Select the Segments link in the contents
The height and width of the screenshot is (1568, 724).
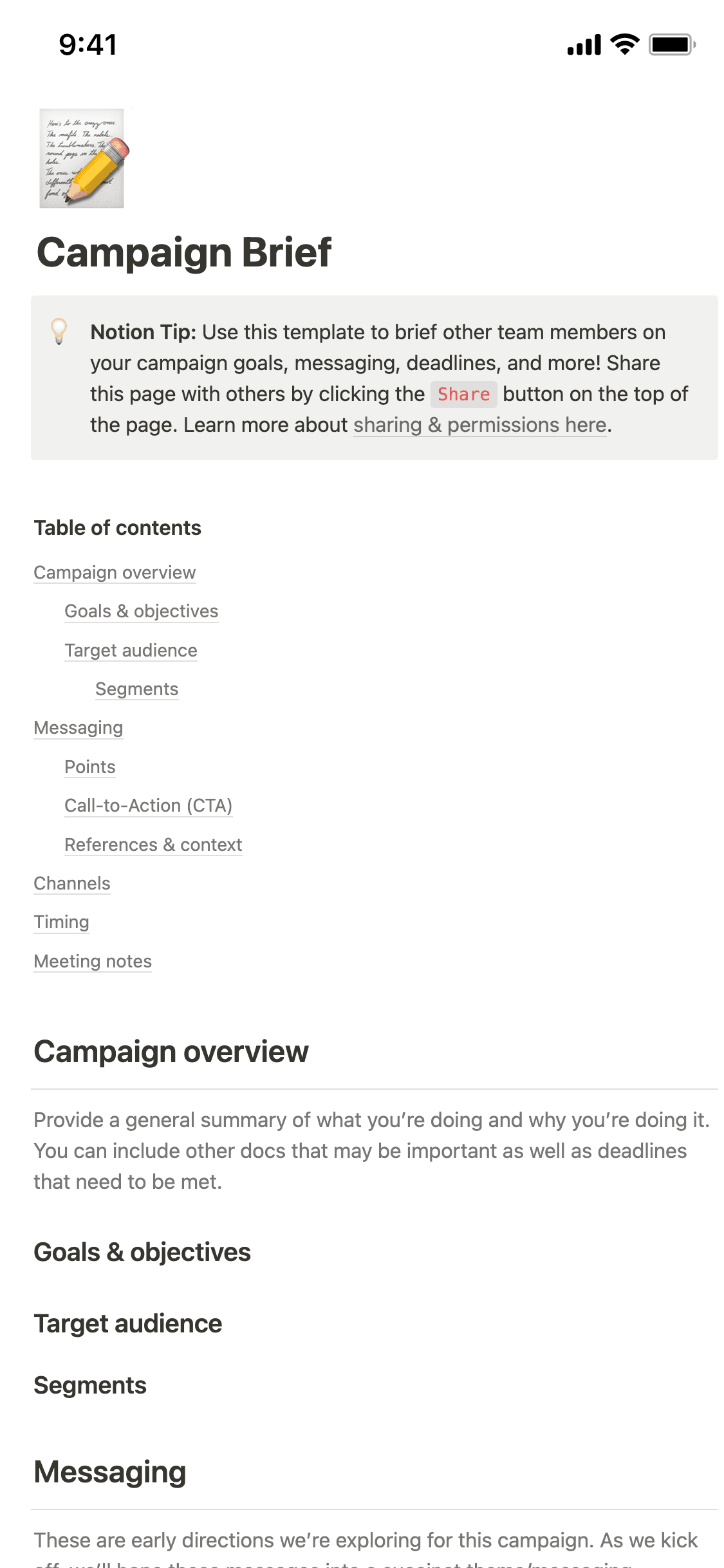coord(136,689)
